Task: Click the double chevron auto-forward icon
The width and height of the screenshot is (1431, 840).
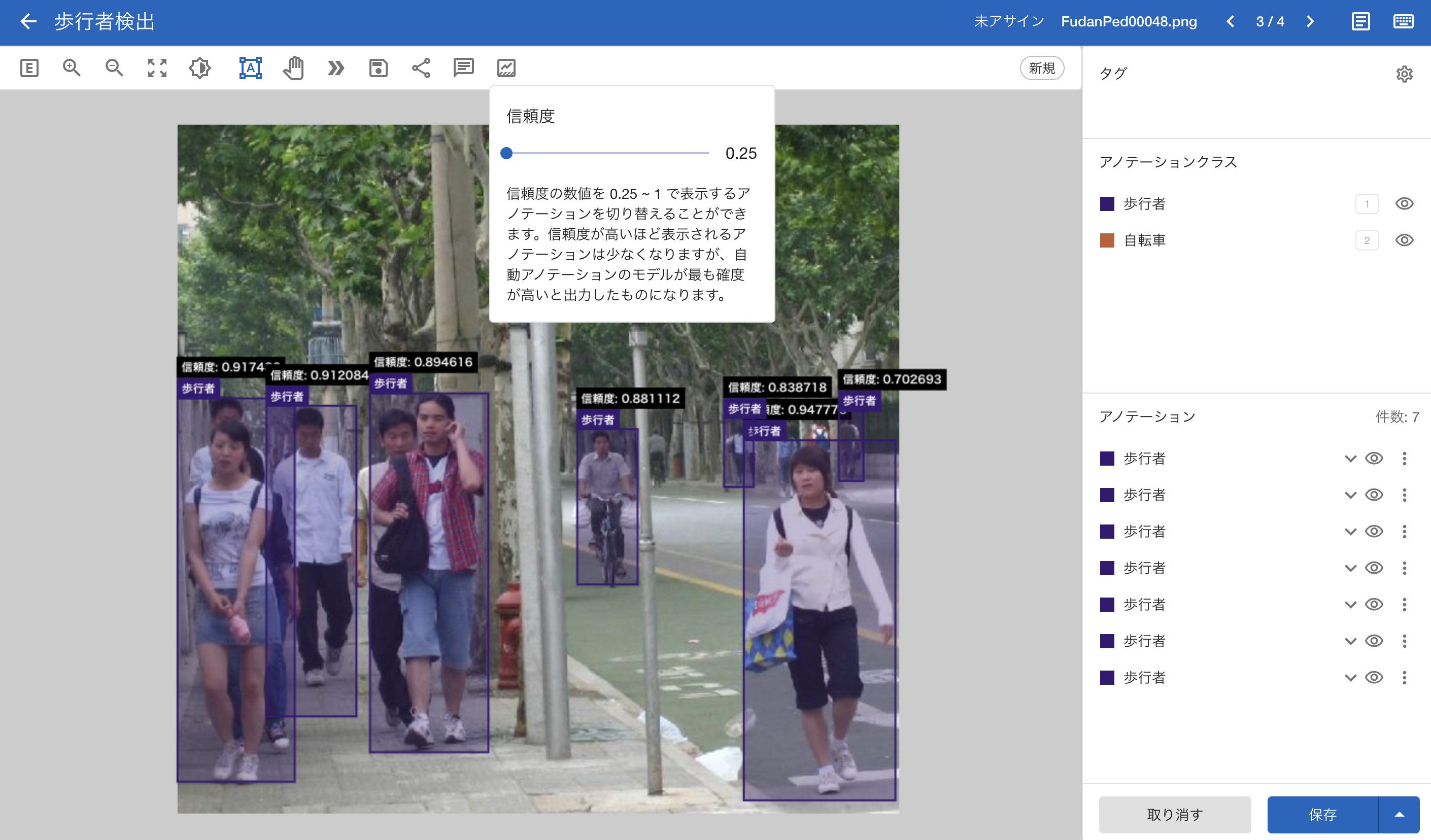Action: [x=335, y=68]
